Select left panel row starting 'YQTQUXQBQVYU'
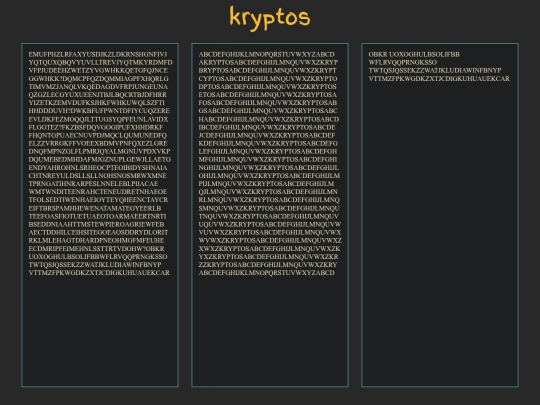The width and height of the screenshot is (540, 405). click(x=101, y=62)
